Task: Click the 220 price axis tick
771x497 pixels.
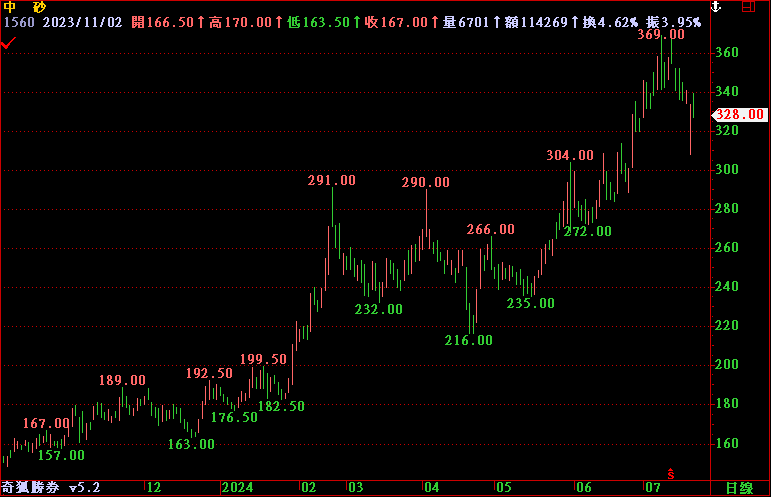Action: click(x=727, y=325)
